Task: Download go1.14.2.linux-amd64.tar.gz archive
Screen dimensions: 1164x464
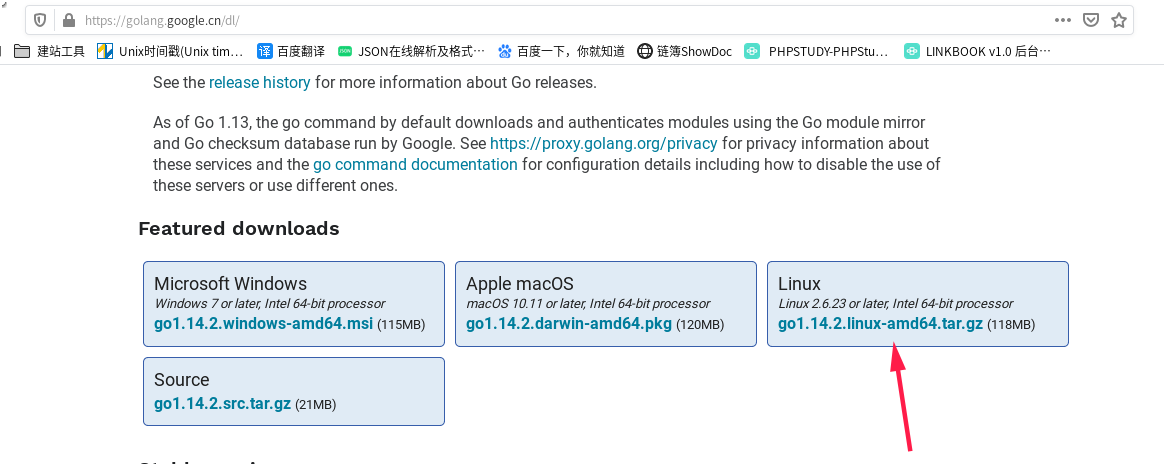Action: point(880,324)
